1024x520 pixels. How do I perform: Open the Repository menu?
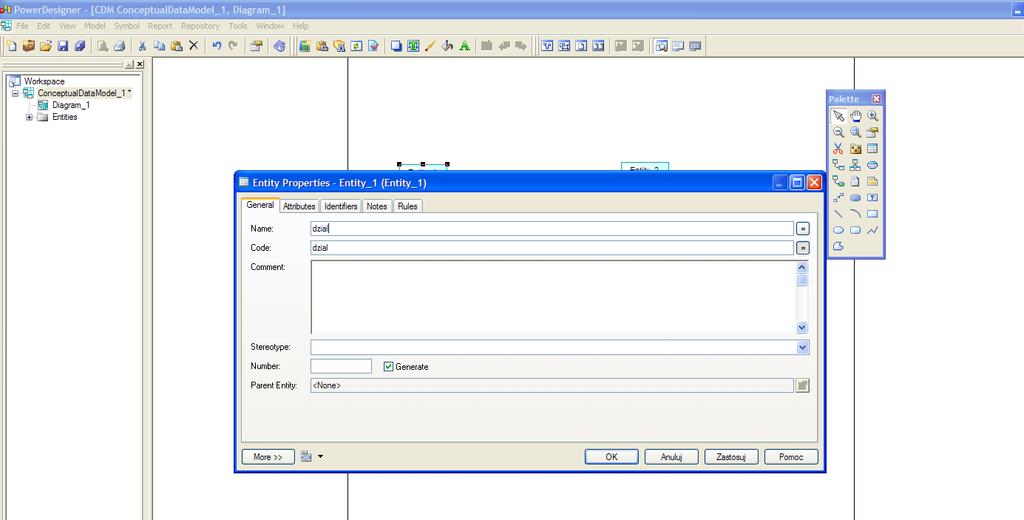click(x=200, y=26)
